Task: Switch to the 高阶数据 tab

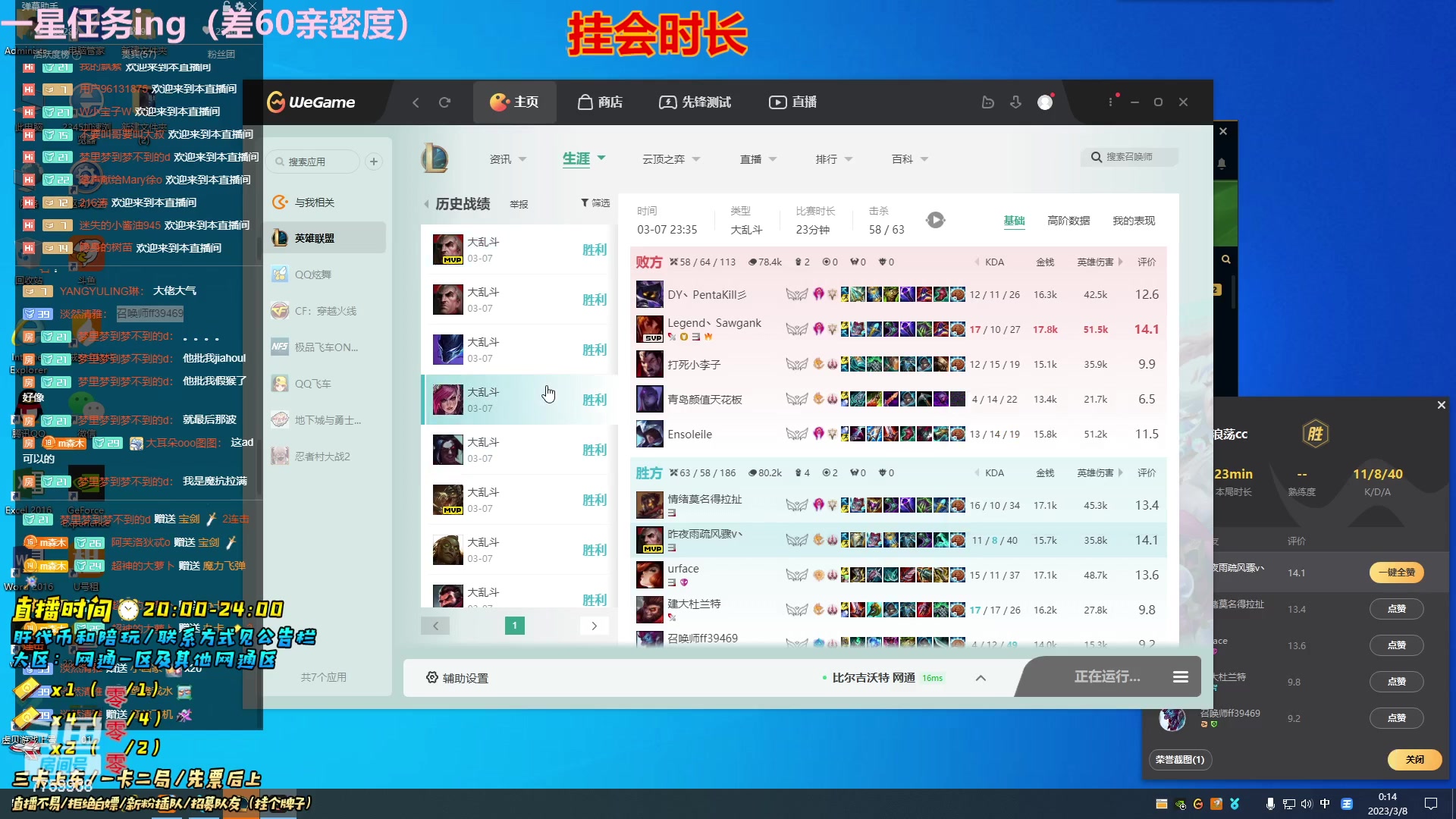Action: pos(1068,221)
